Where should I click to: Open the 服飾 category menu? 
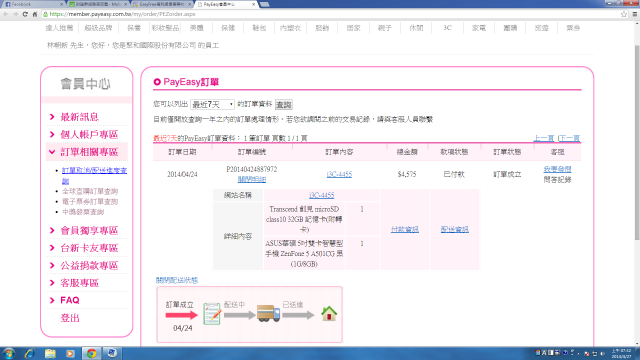coord(322,28)
